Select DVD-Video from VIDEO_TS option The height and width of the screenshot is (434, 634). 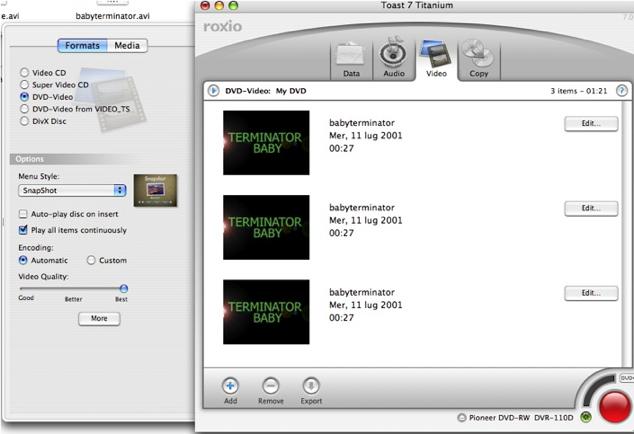point(25,109)
